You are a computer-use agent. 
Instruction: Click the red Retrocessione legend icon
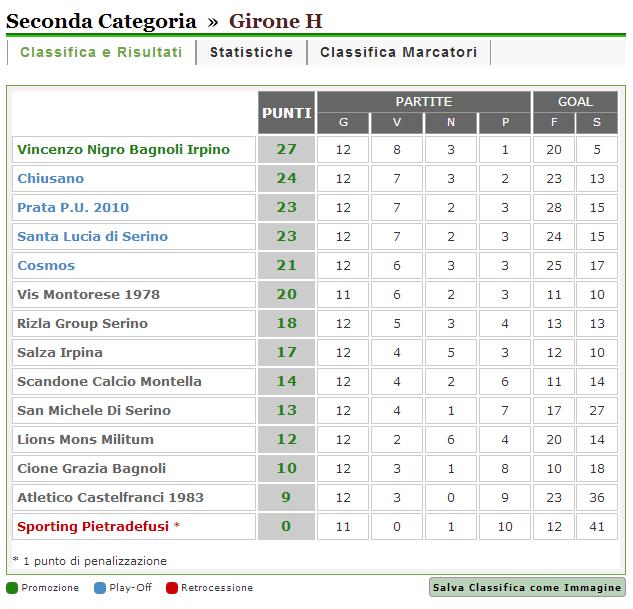coord(172,588)
